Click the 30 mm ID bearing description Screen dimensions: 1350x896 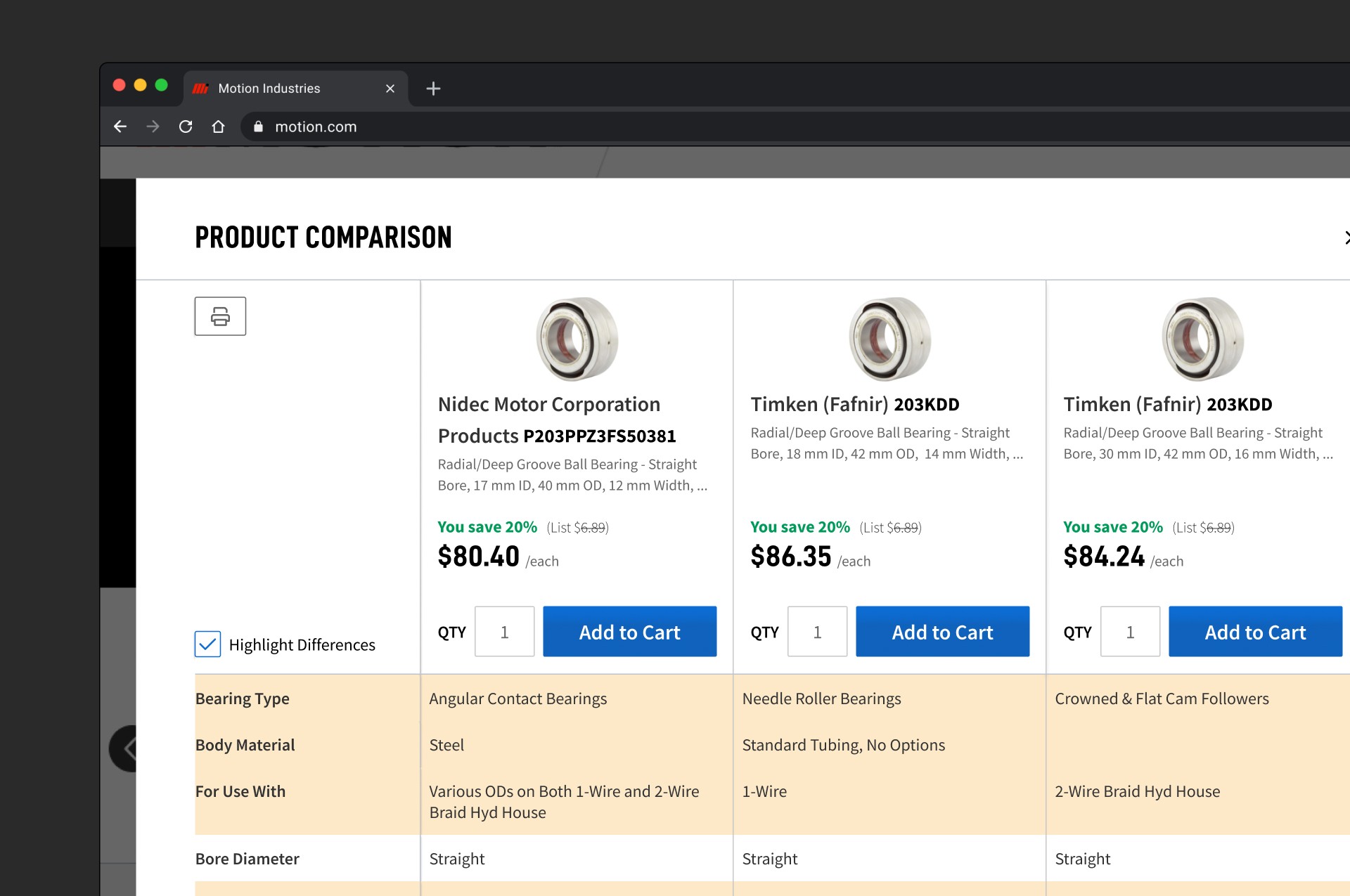pos(1198,443)
